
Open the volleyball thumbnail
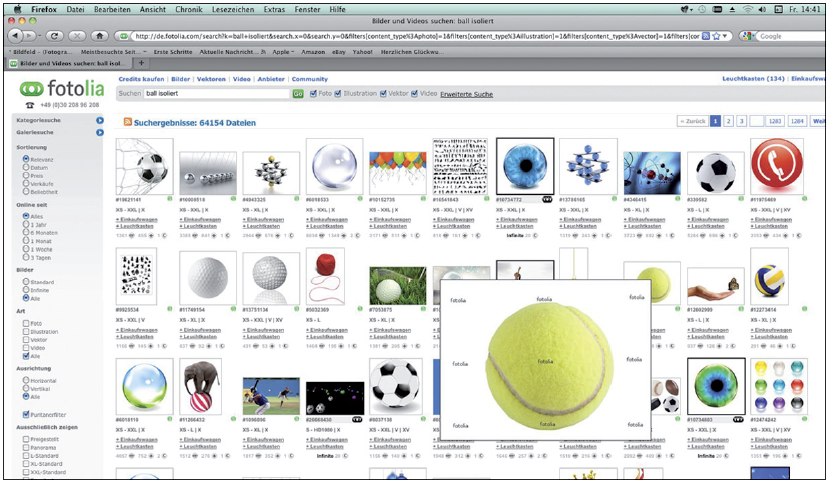point(769,276)
